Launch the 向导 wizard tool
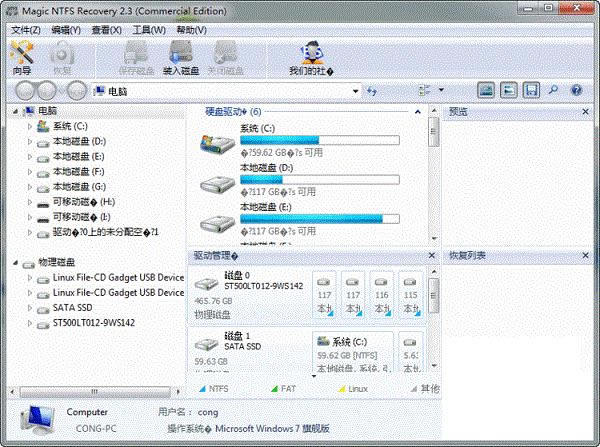Image resolution: width=600 pixels, height=447 pixels. [x=22, y=58]
